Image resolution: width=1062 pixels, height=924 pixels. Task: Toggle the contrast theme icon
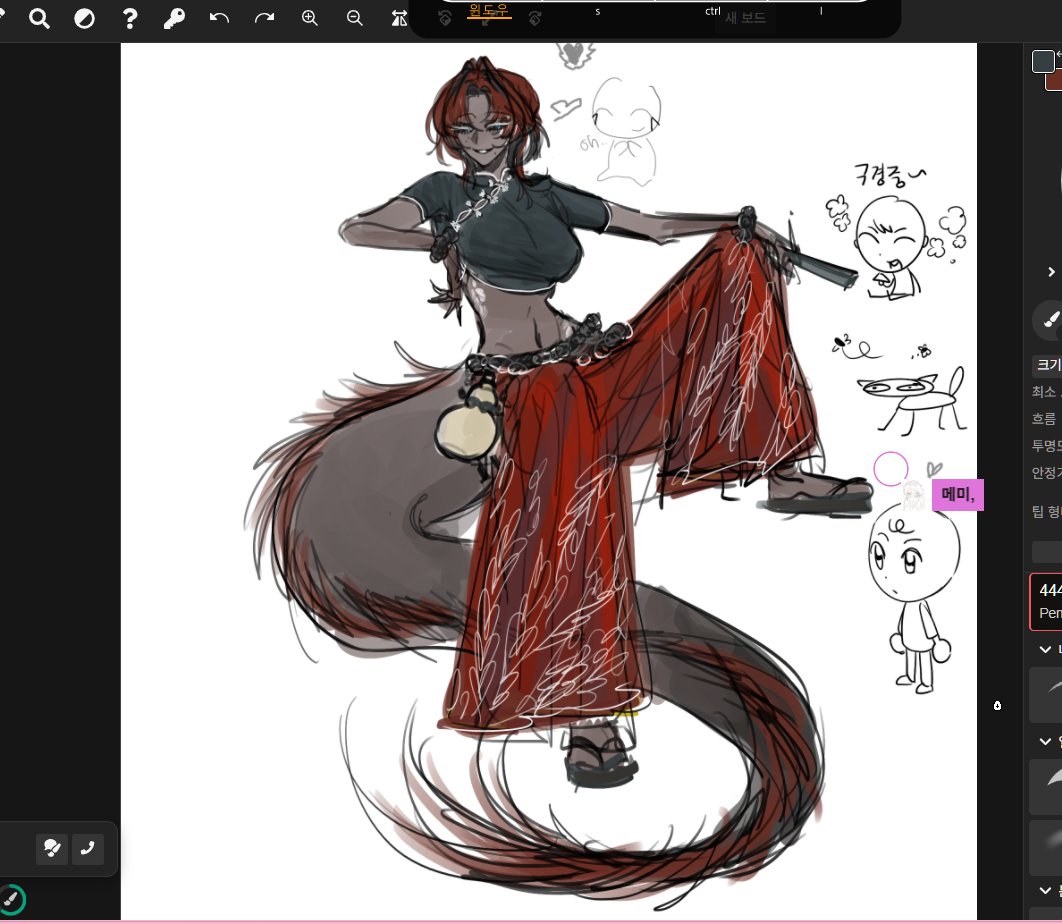pos(84,18)
